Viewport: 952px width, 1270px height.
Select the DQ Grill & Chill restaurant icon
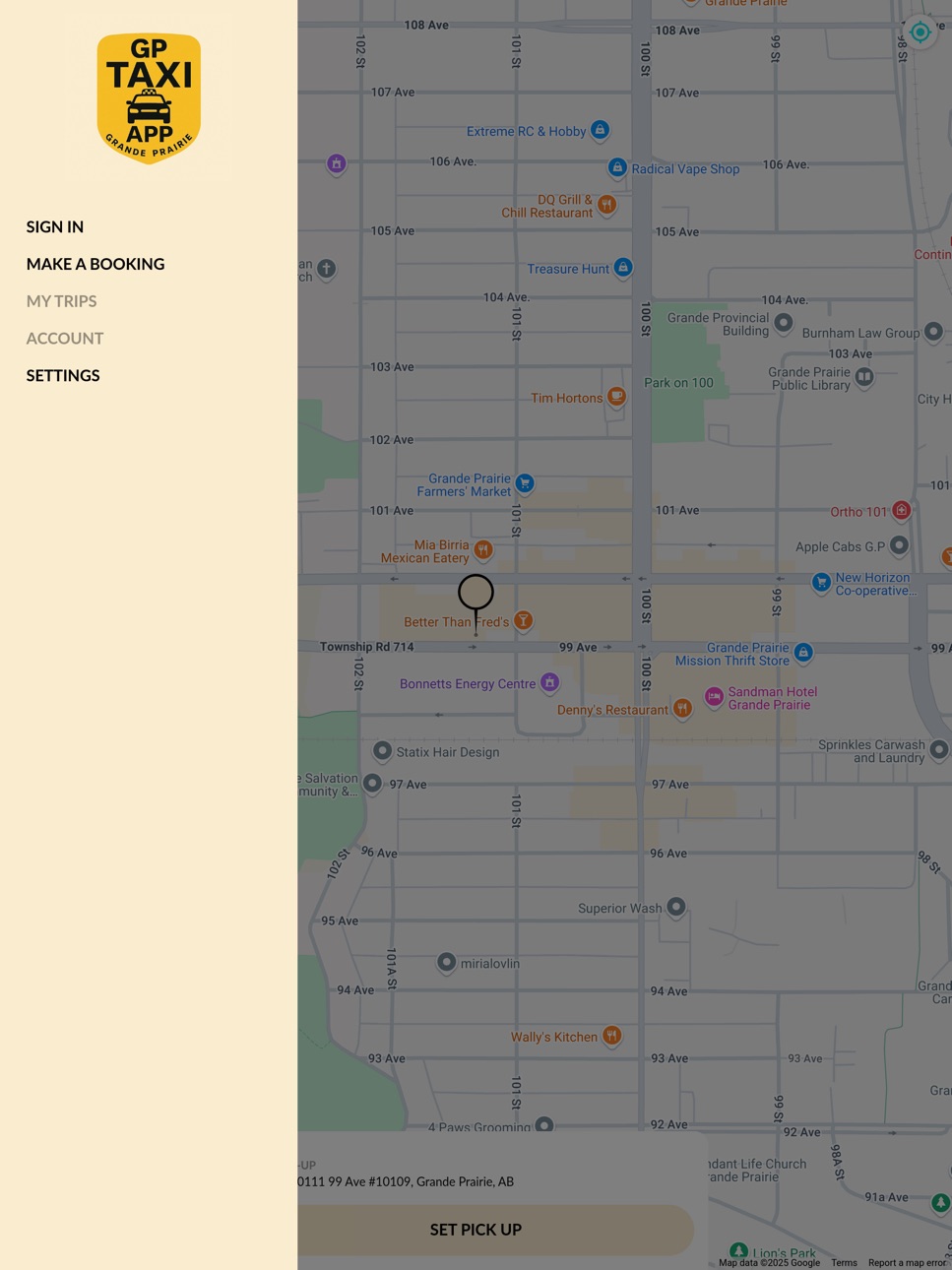click(607, 205)
